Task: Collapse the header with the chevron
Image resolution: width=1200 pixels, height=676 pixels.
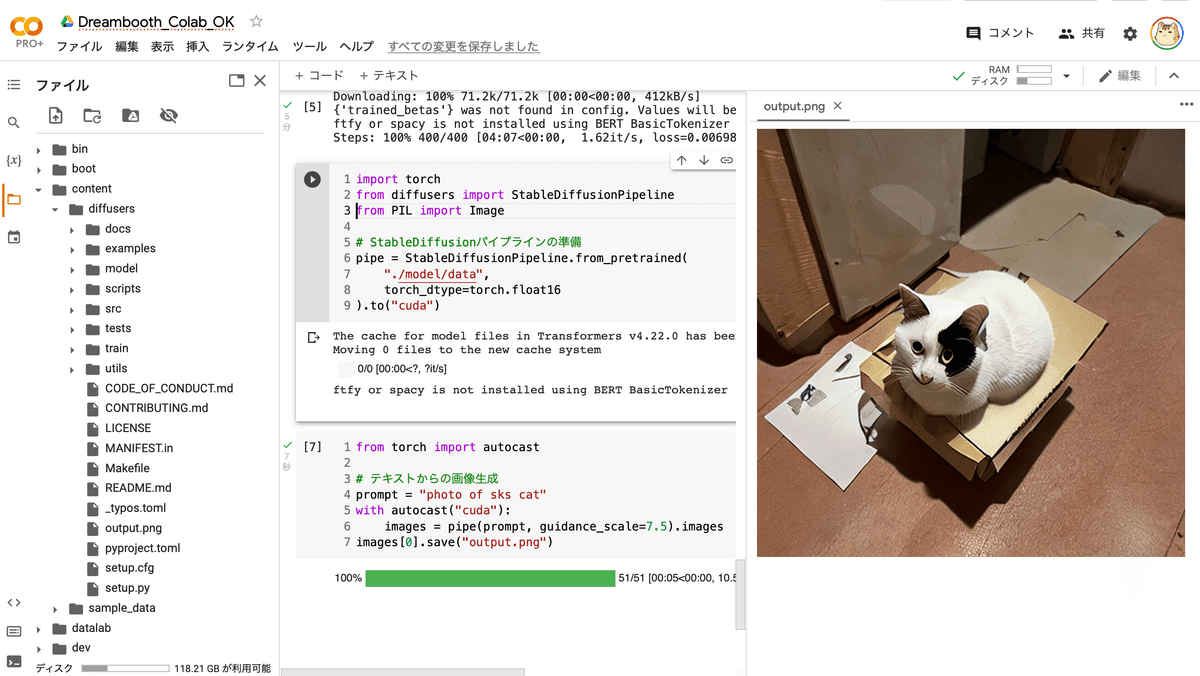Action: (x=1173, y=76)
